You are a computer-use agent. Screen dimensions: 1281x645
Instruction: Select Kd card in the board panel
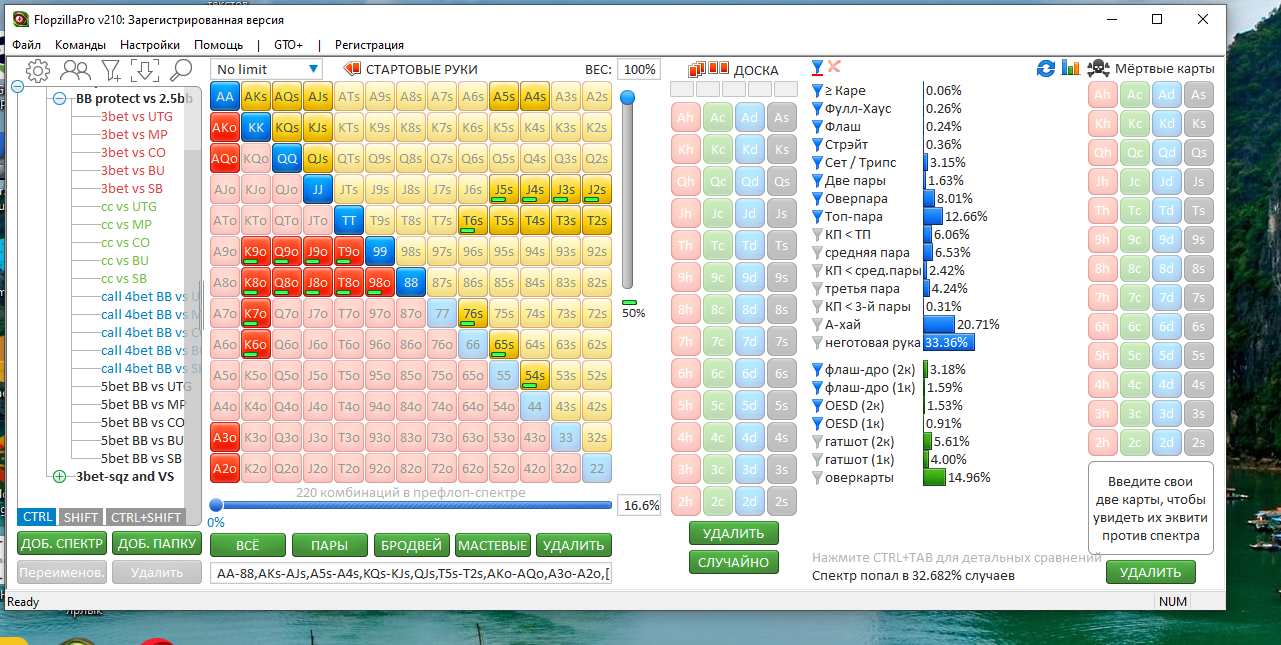(x=750, y=150)
